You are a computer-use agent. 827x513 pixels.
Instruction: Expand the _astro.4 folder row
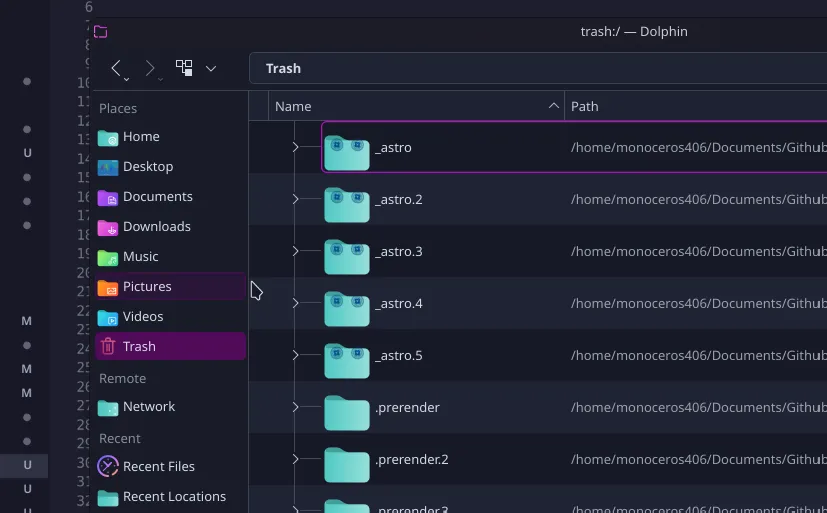pos(295,303)
